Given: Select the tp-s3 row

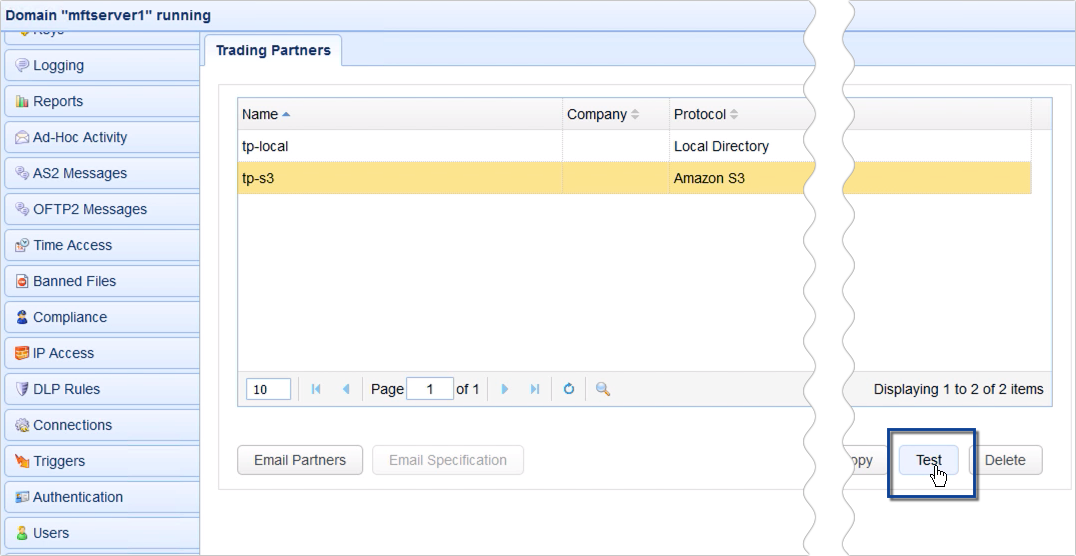Looking at the screenshot, I should [x=634, y=178].
